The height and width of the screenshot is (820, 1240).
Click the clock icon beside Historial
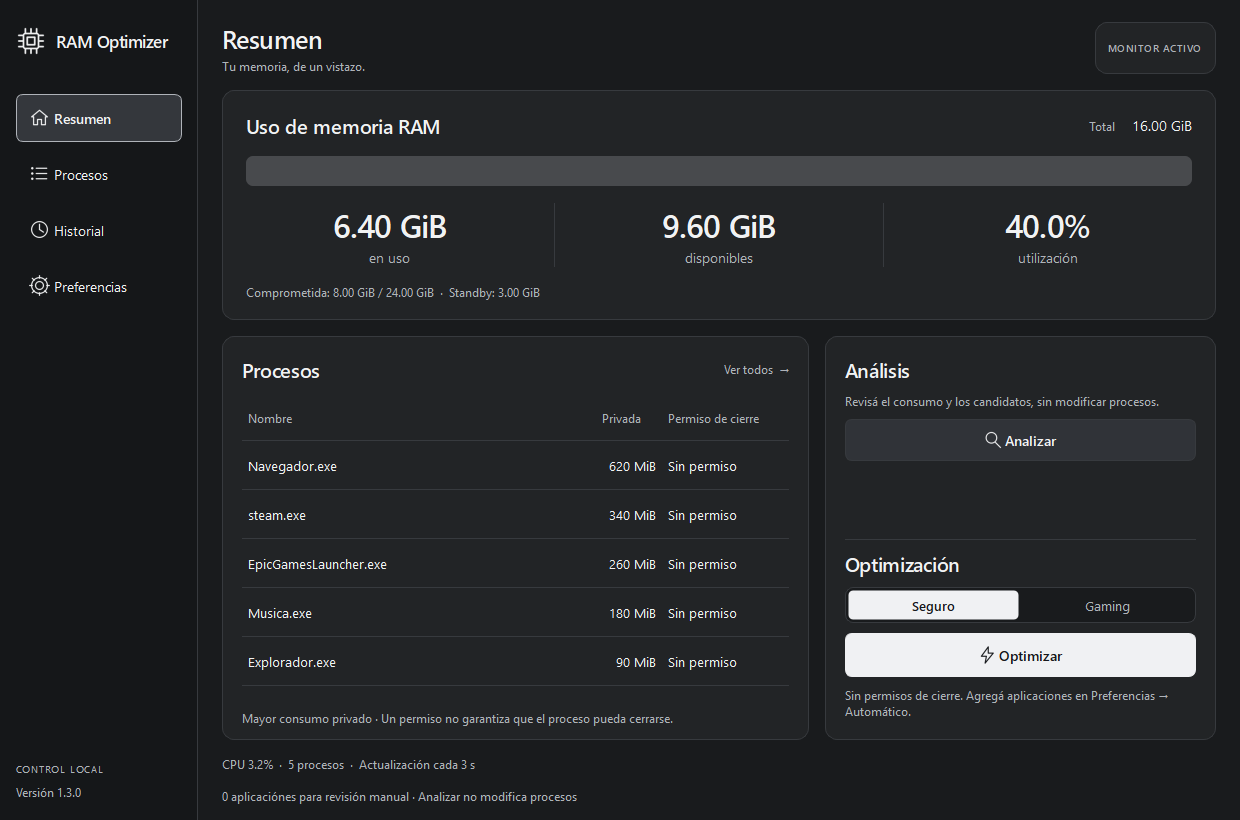pos(40,230)
